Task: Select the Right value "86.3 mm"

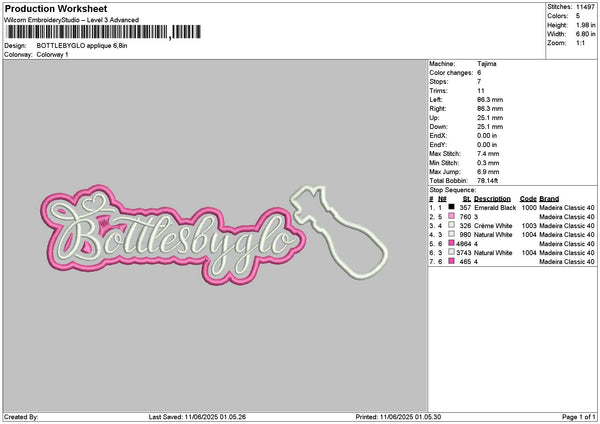Action: (x=490, y=109)
